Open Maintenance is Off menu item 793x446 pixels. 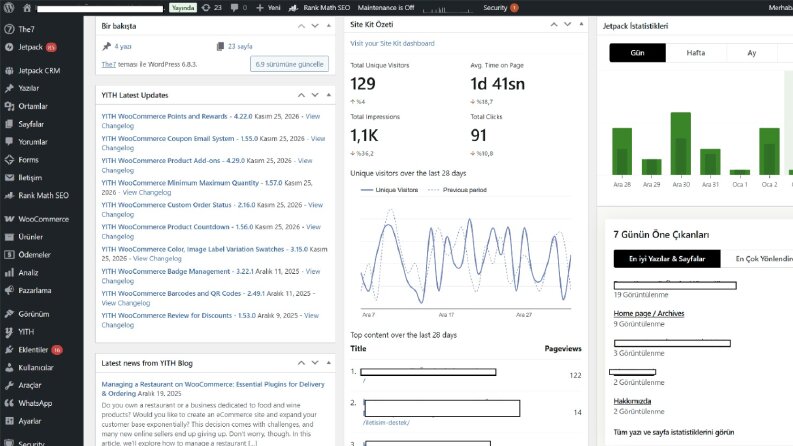tap(386, 8)
